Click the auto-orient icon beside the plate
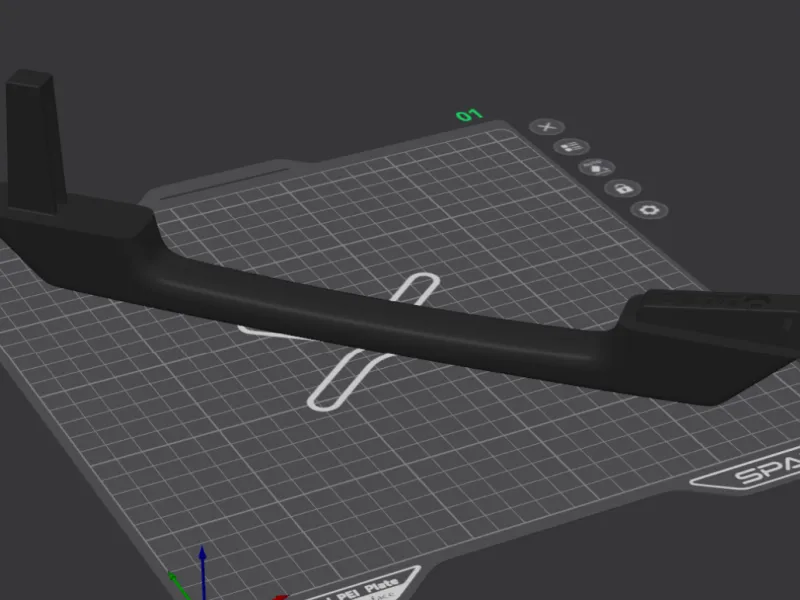 (x=596, y=167)
